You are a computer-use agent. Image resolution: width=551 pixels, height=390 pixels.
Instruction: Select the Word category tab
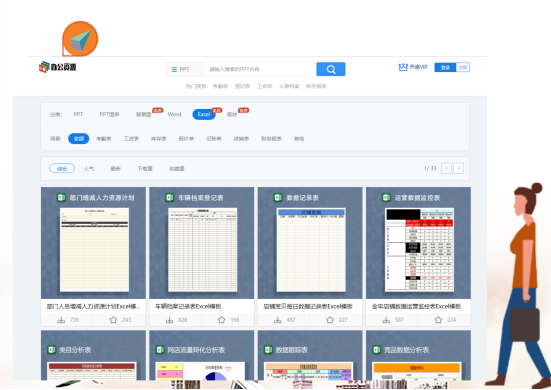click(x=174, y=115)
